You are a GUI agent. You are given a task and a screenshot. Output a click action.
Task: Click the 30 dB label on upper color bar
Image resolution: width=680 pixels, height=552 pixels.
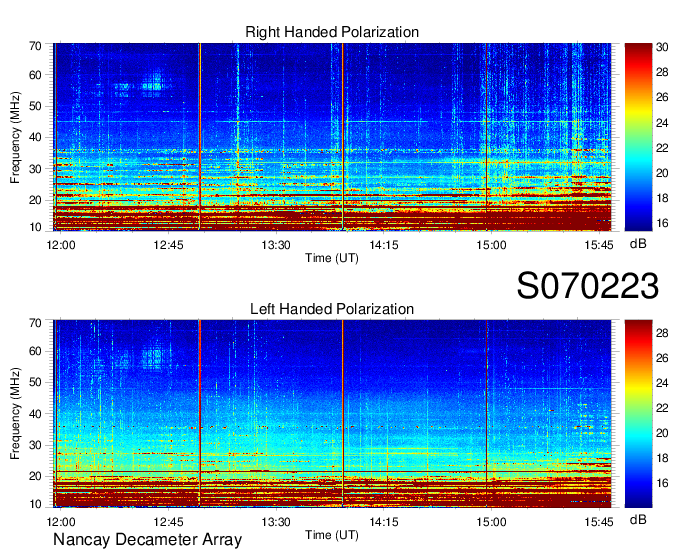tap(662, 47)
